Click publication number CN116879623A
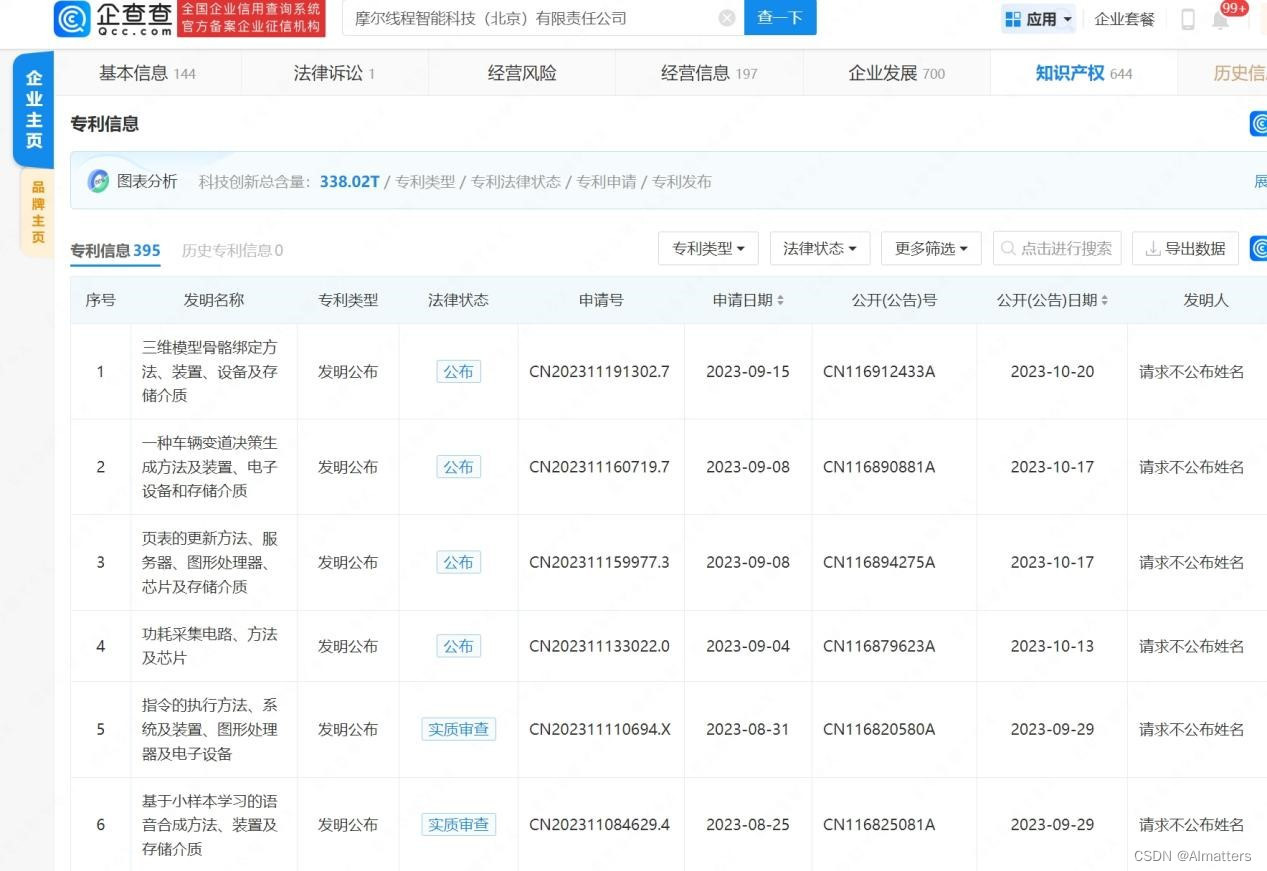 (879, 646)
